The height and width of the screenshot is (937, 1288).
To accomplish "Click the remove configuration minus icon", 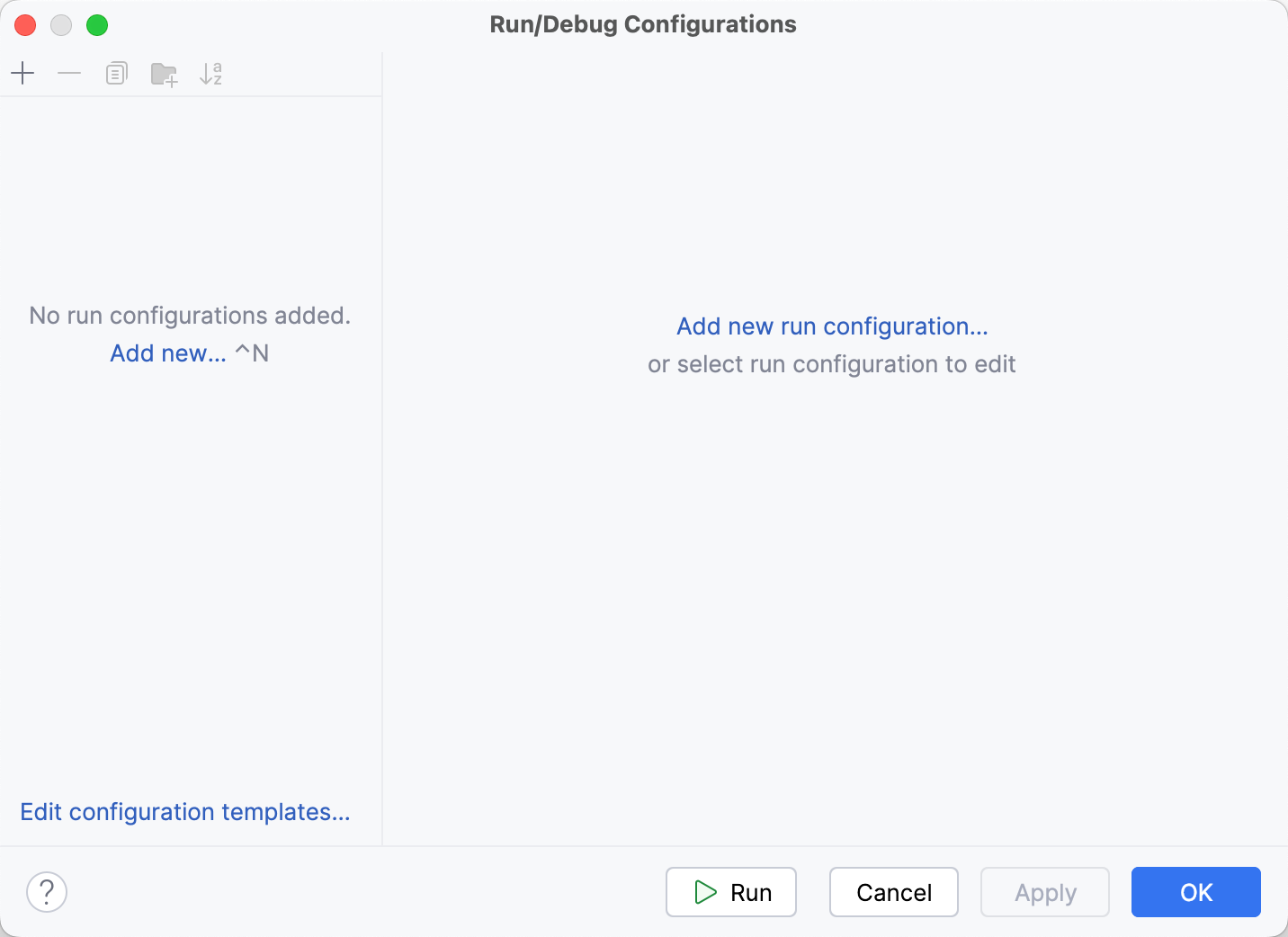I will 69,73.
